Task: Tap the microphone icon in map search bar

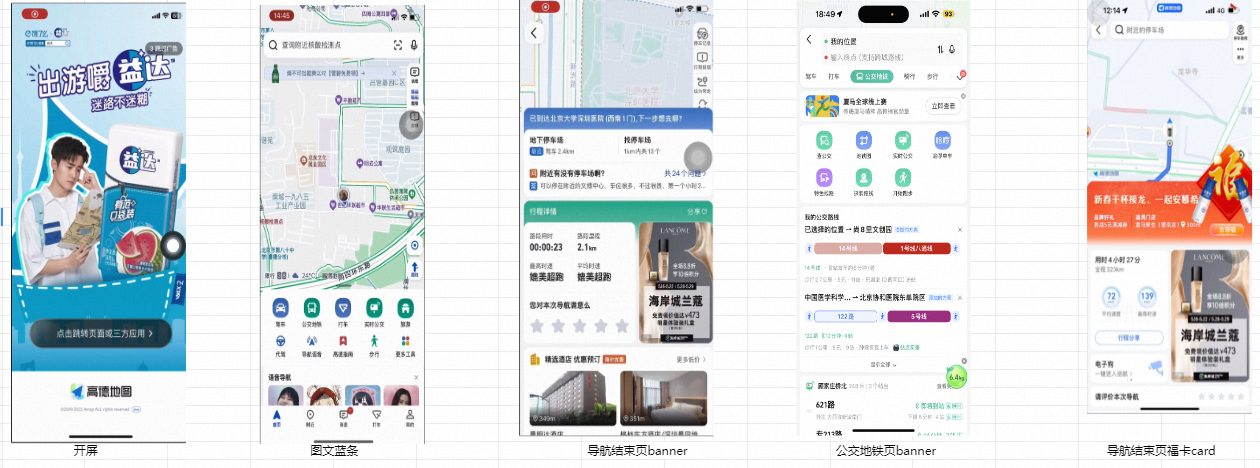Action: [x=414, y=46]
